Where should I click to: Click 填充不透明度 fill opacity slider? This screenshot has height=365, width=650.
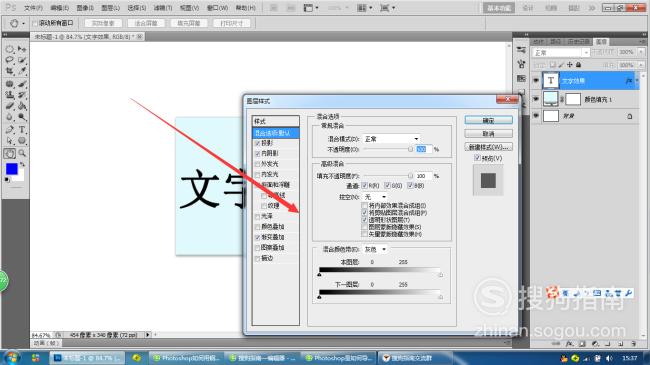point(387,176)
